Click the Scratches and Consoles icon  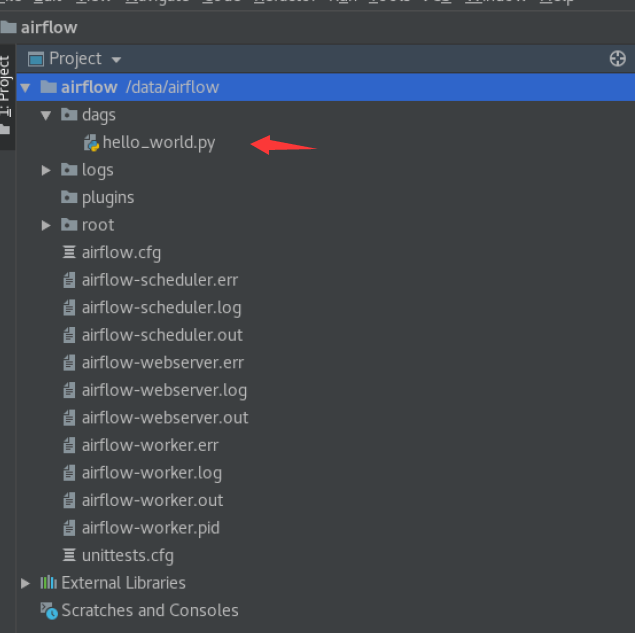[48, 610]
